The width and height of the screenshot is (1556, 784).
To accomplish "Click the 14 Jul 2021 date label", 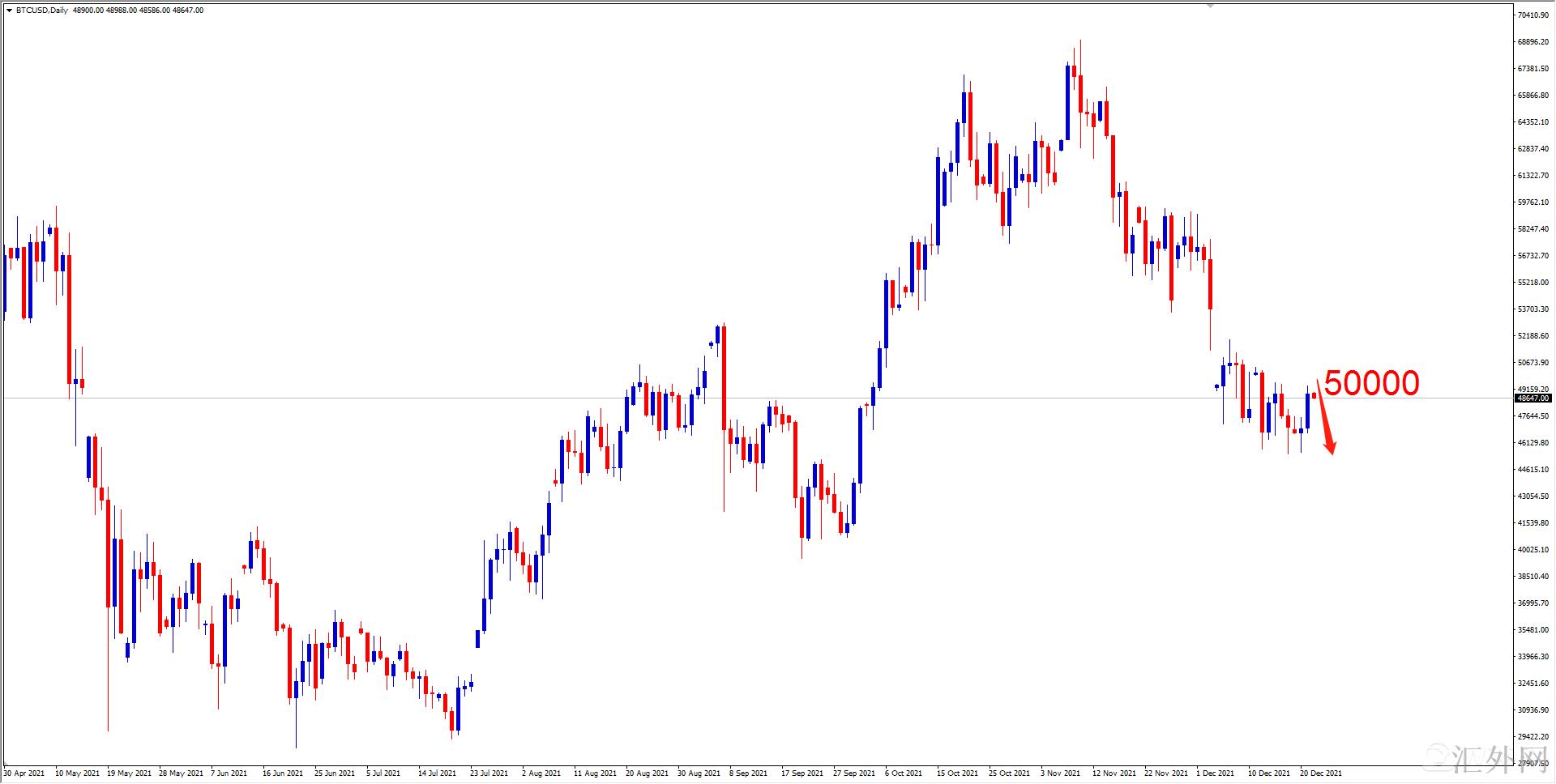I will [437, 773].
